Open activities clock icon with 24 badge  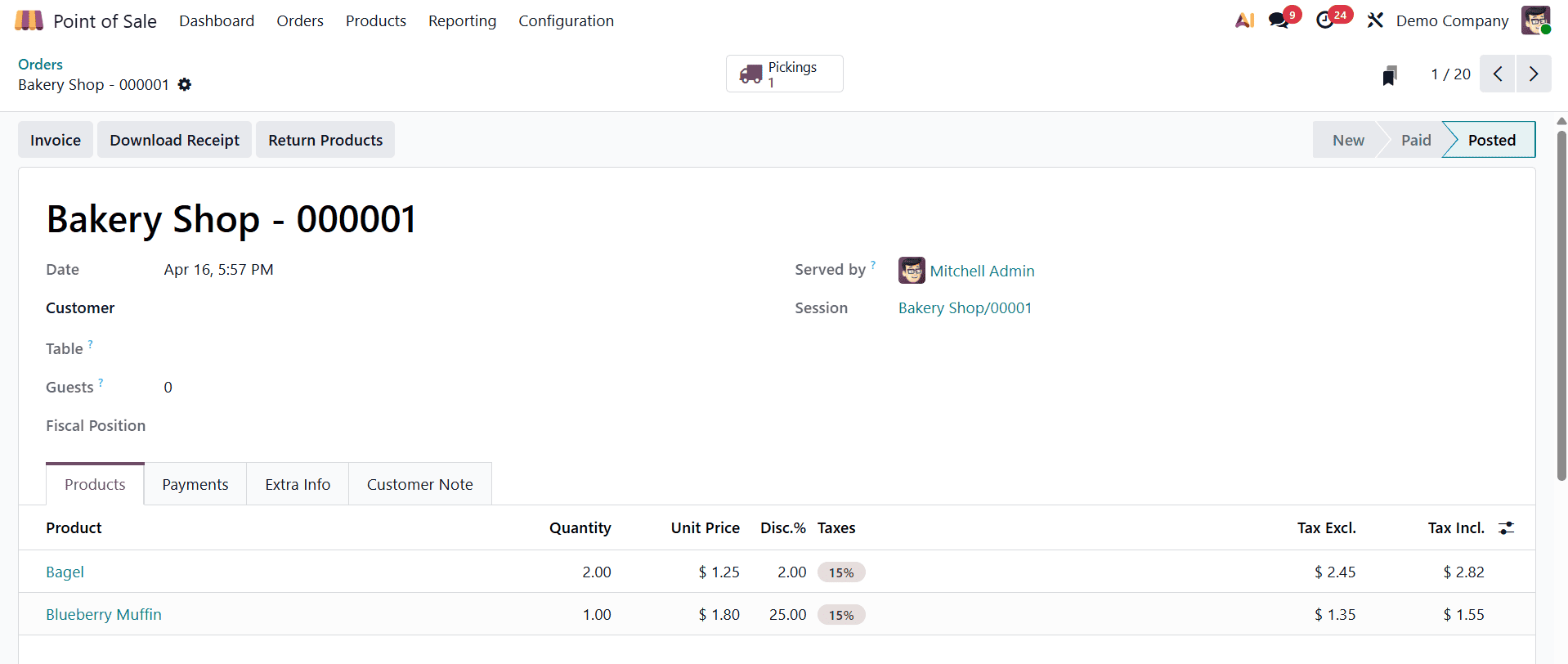tap(1325, 20)
